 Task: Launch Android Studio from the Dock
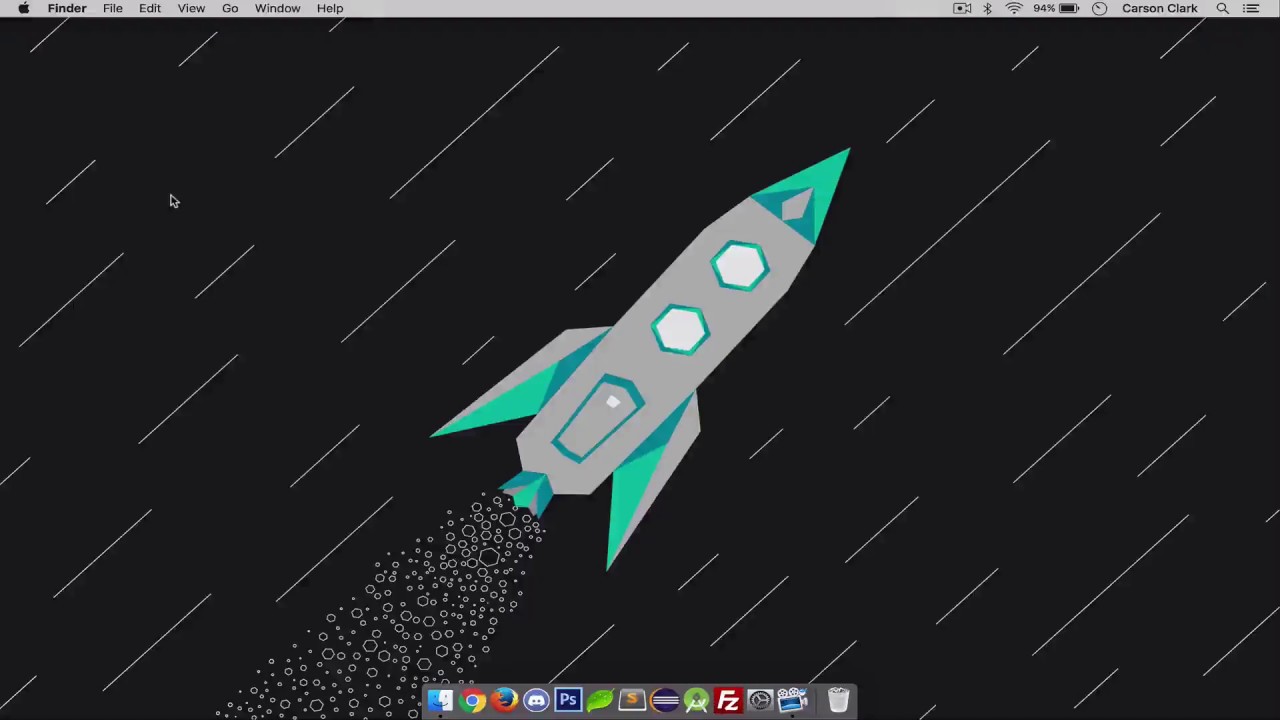click(x=696, y=700)
